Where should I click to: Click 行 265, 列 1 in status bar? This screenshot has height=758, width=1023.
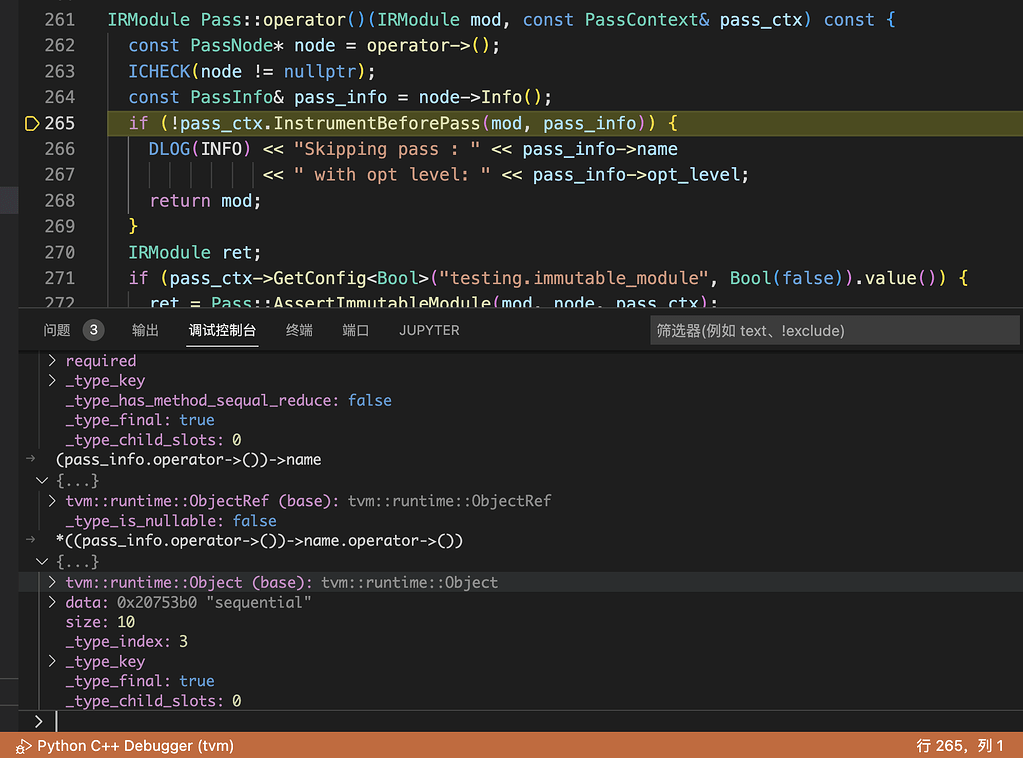[x=959, y=746]
